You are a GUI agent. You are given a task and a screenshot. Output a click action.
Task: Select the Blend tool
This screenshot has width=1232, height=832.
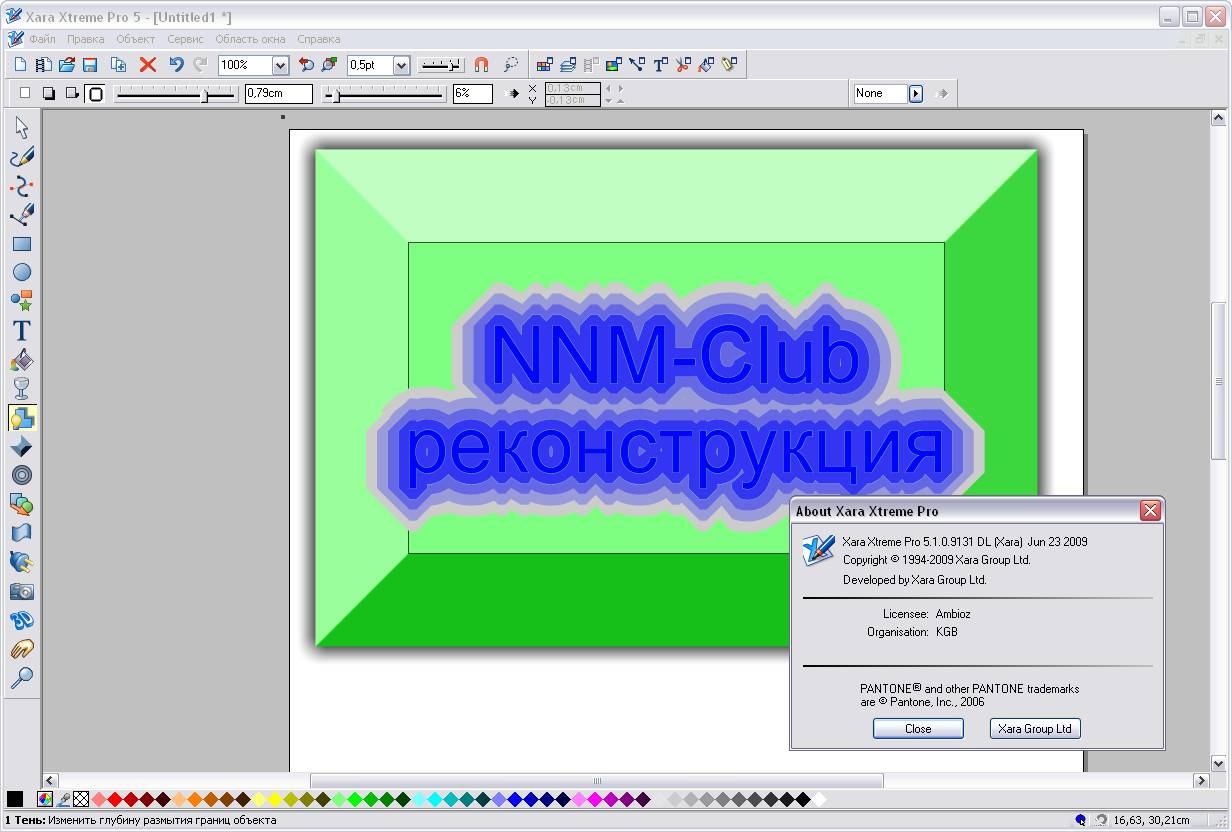point(22,504)
